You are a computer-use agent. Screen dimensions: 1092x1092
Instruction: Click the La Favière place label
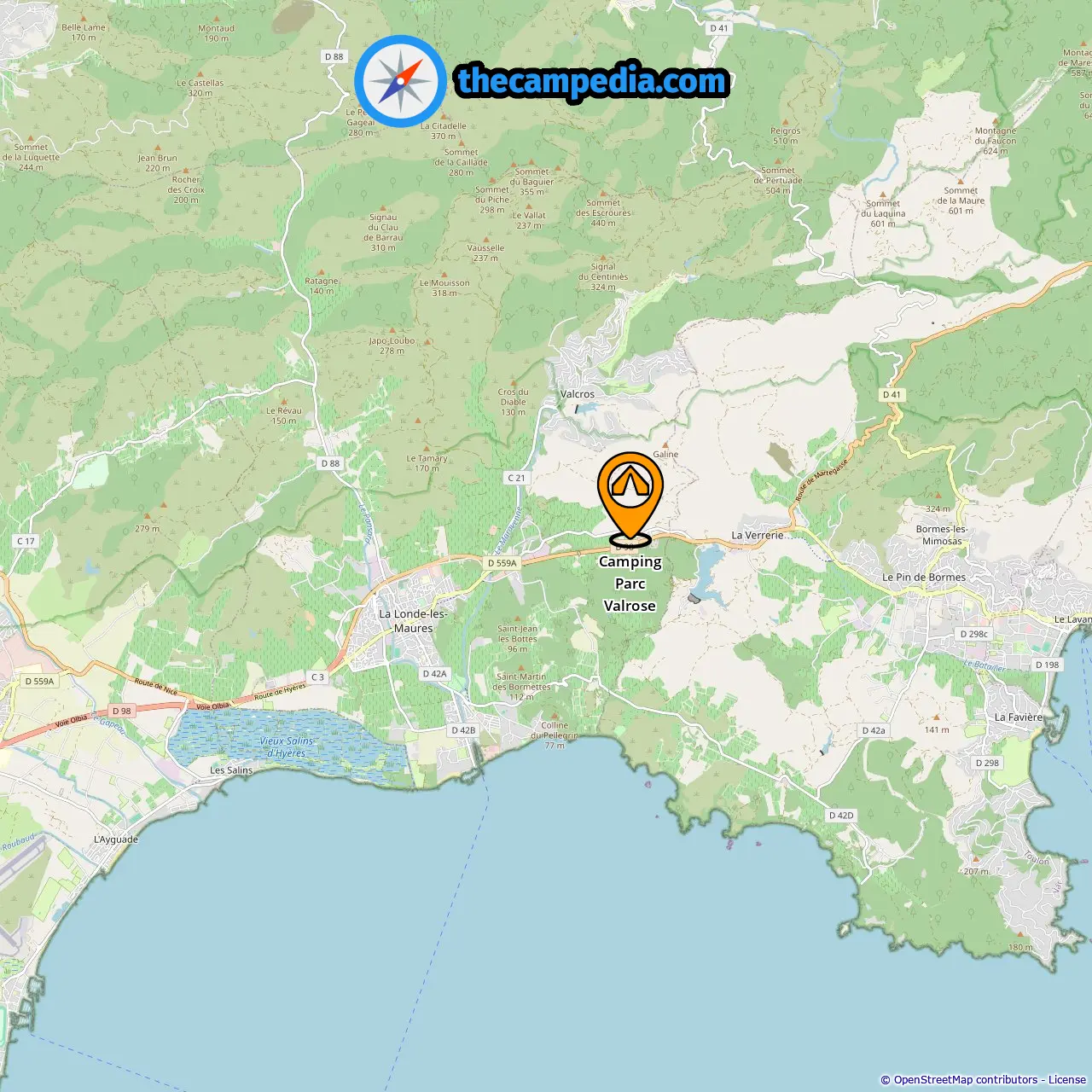coord(1019,717)
